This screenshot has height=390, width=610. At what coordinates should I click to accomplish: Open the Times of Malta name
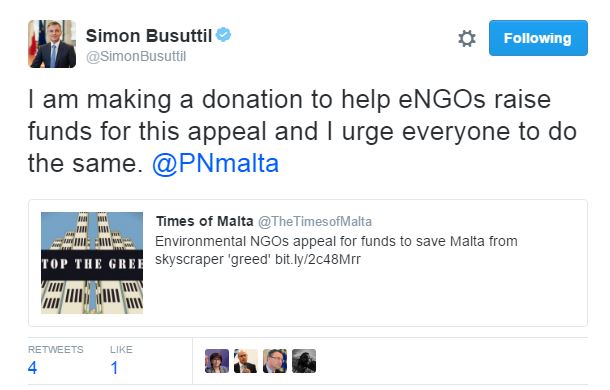pos(205,221)
